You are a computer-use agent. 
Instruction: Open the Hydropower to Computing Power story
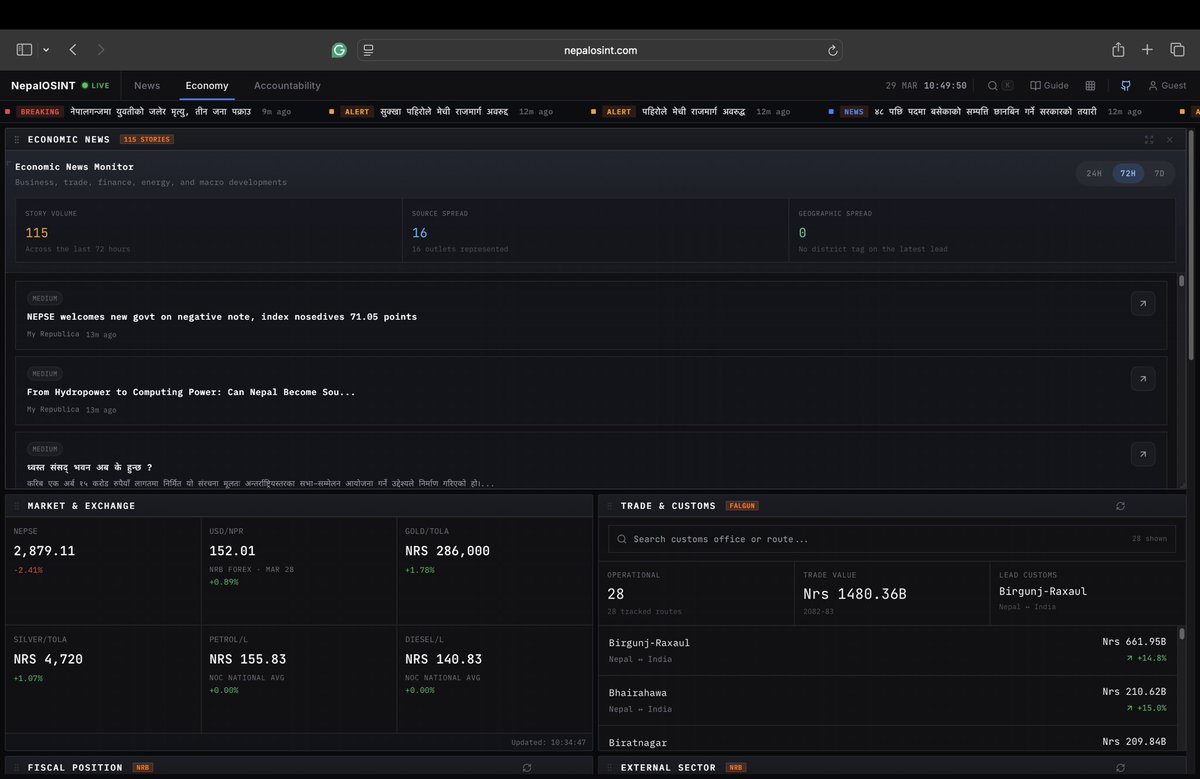[x=191, y=392]
